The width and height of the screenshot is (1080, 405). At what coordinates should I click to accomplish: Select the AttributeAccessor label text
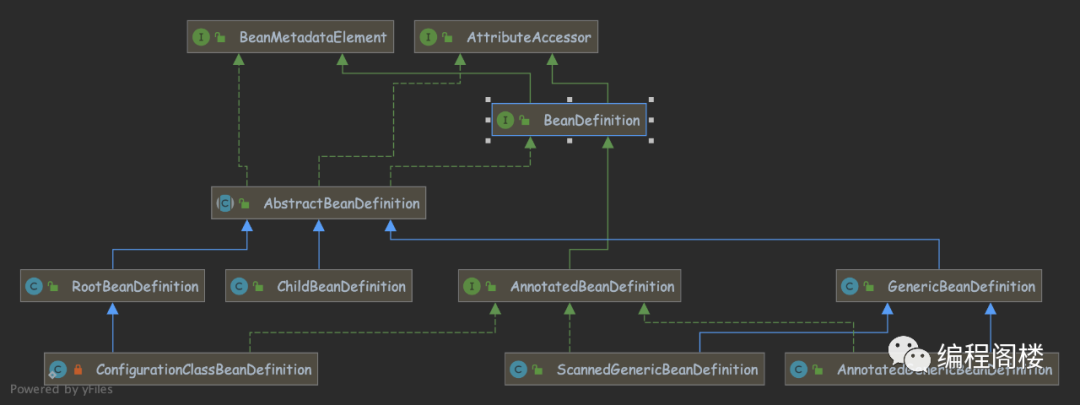pyautogui.click(x=528, y=37)
